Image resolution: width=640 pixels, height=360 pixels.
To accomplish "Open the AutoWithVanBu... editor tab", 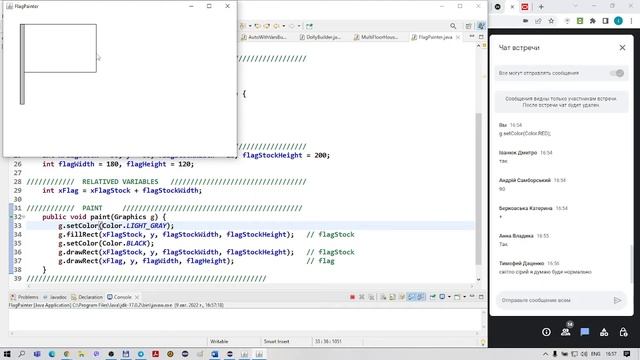I will tap(264, 37).
